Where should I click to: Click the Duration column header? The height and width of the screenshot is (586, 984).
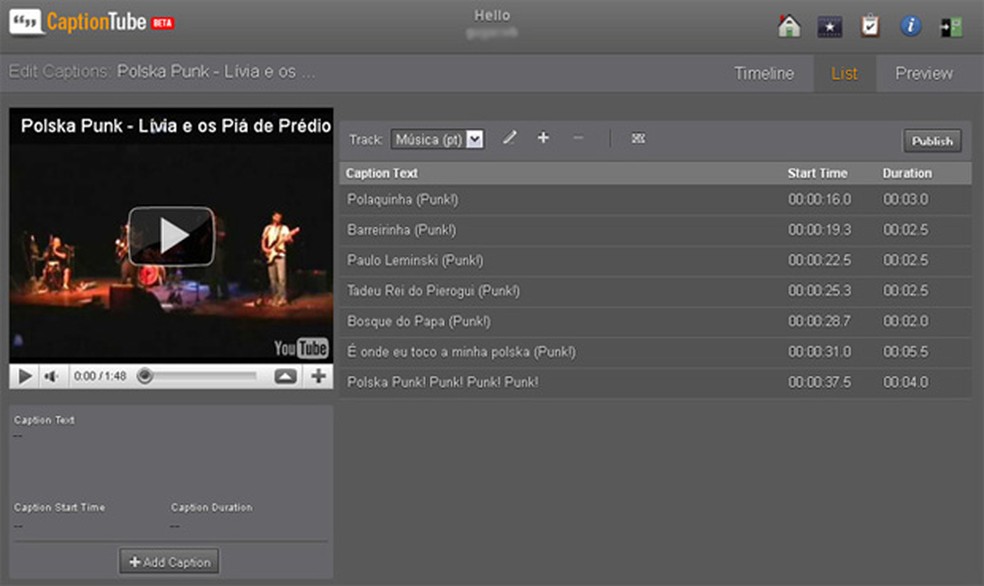907,173
